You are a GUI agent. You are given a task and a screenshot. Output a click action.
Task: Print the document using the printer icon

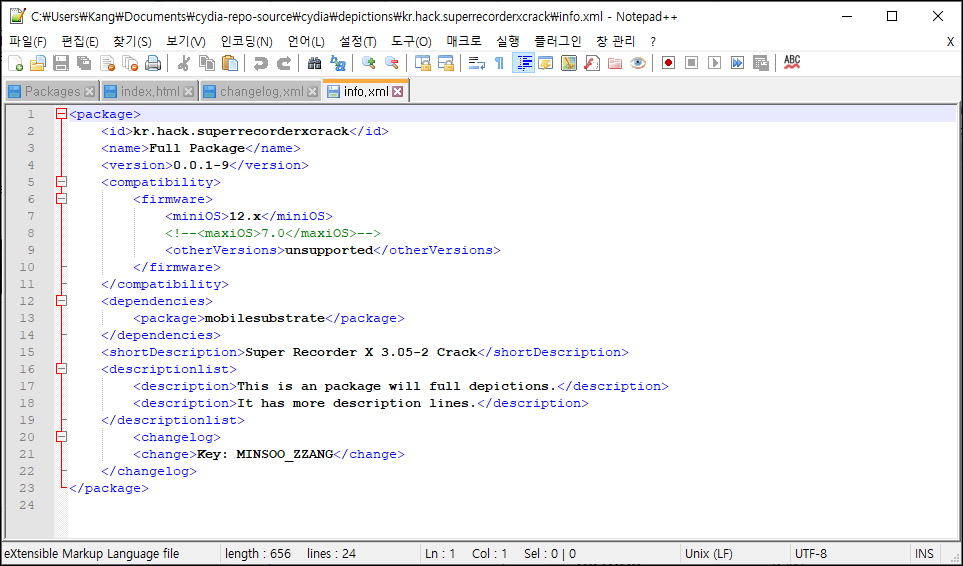(x=152, y=63)
